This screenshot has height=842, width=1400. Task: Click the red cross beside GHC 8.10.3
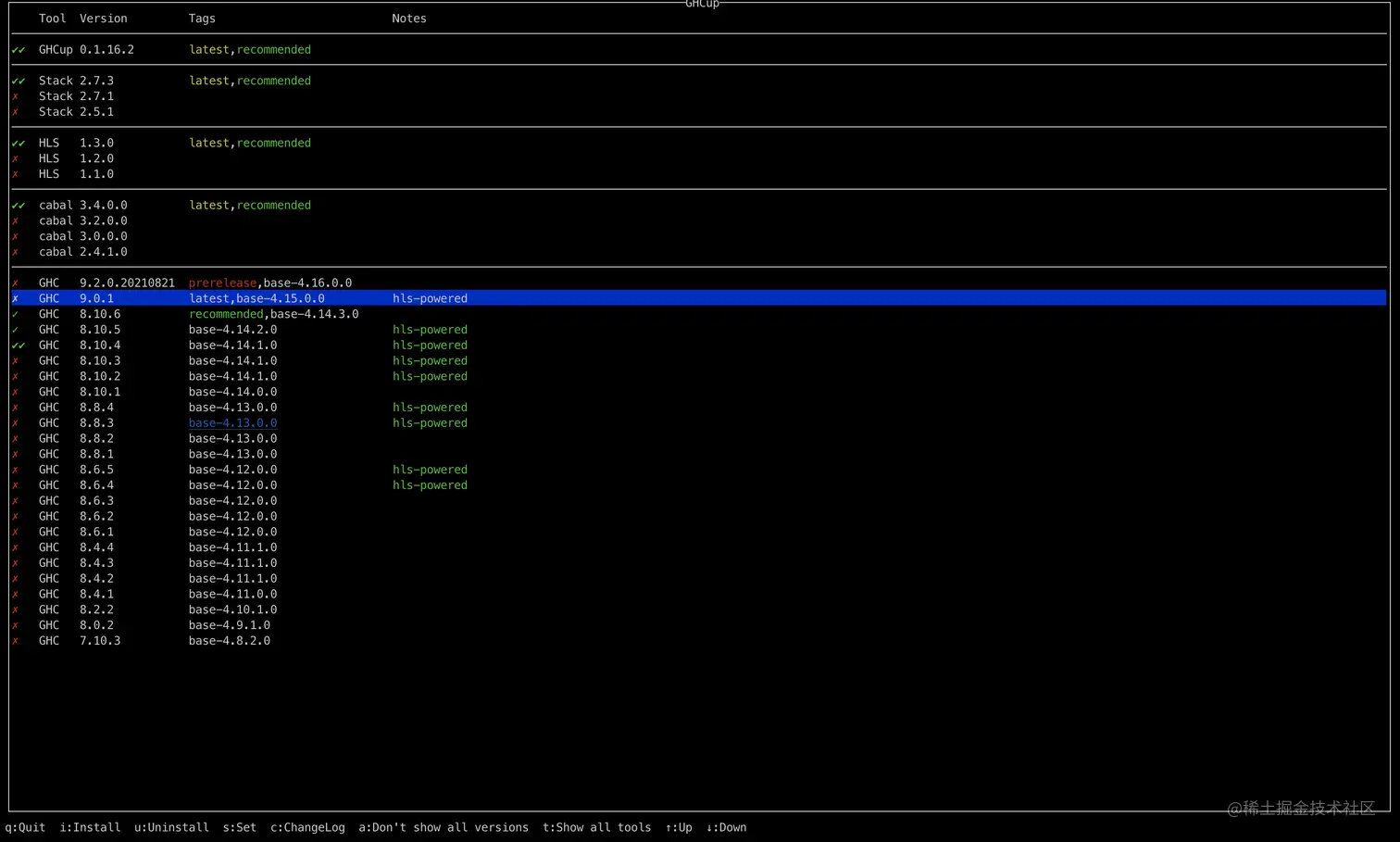[15, 361]
